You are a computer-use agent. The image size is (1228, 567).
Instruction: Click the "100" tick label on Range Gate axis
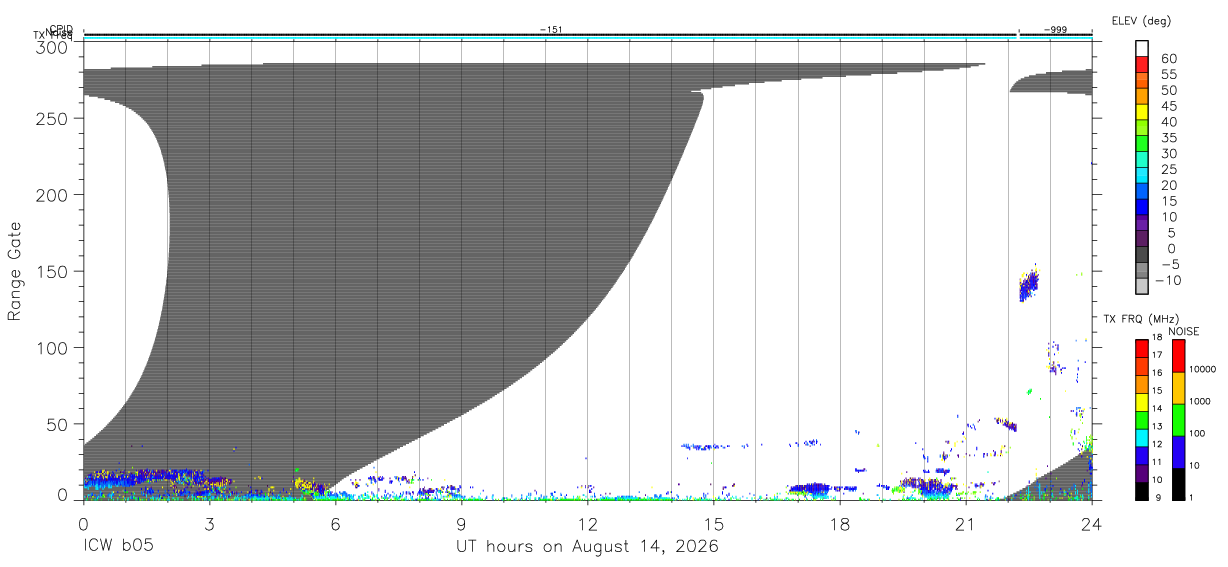(x=51, y=347)
